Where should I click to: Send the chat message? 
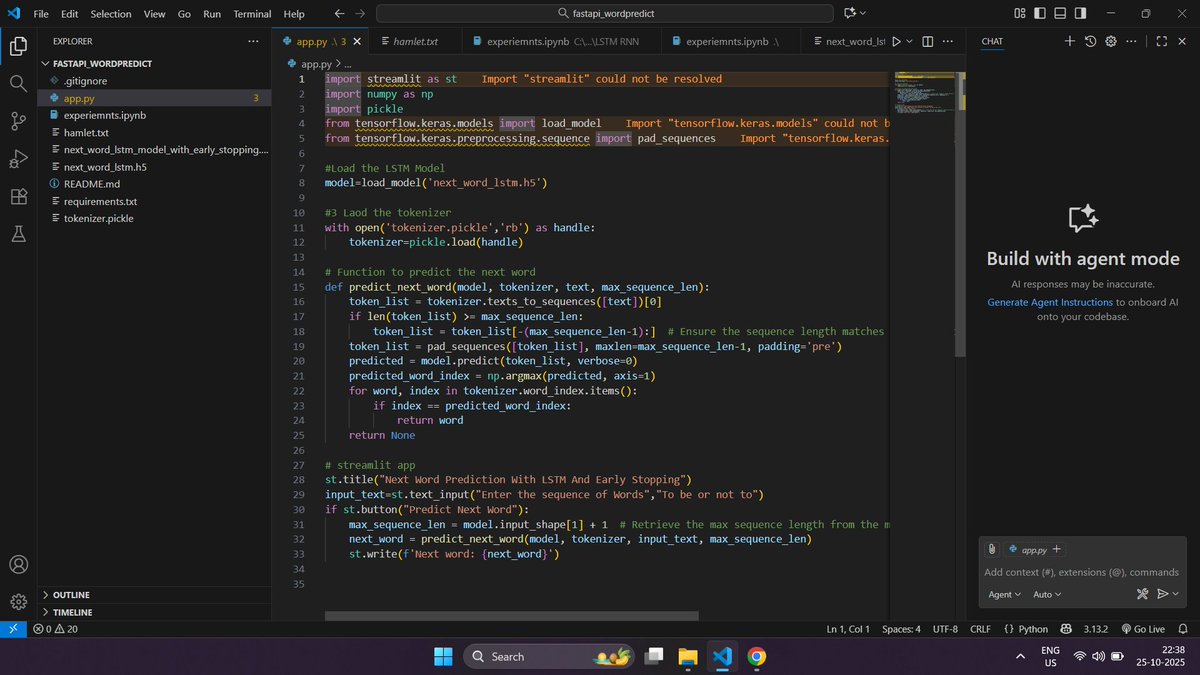(x=1162, y=594)
